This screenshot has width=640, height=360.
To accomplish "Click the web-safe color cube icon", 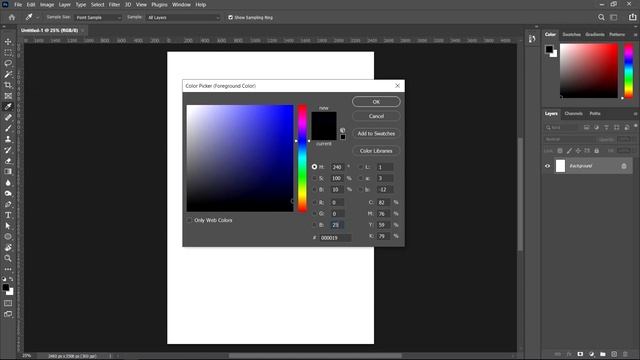I will [342, 130].
